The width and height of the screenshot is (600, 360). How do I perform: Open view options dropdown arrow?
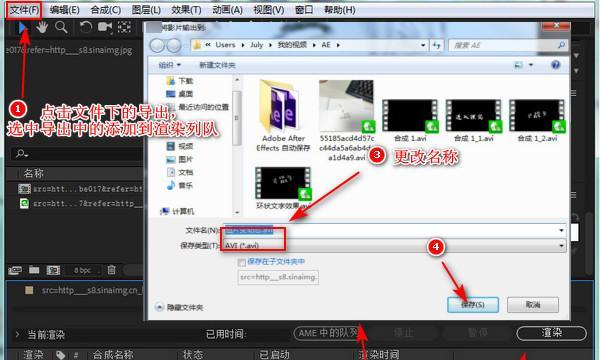[x=531, y=65]
